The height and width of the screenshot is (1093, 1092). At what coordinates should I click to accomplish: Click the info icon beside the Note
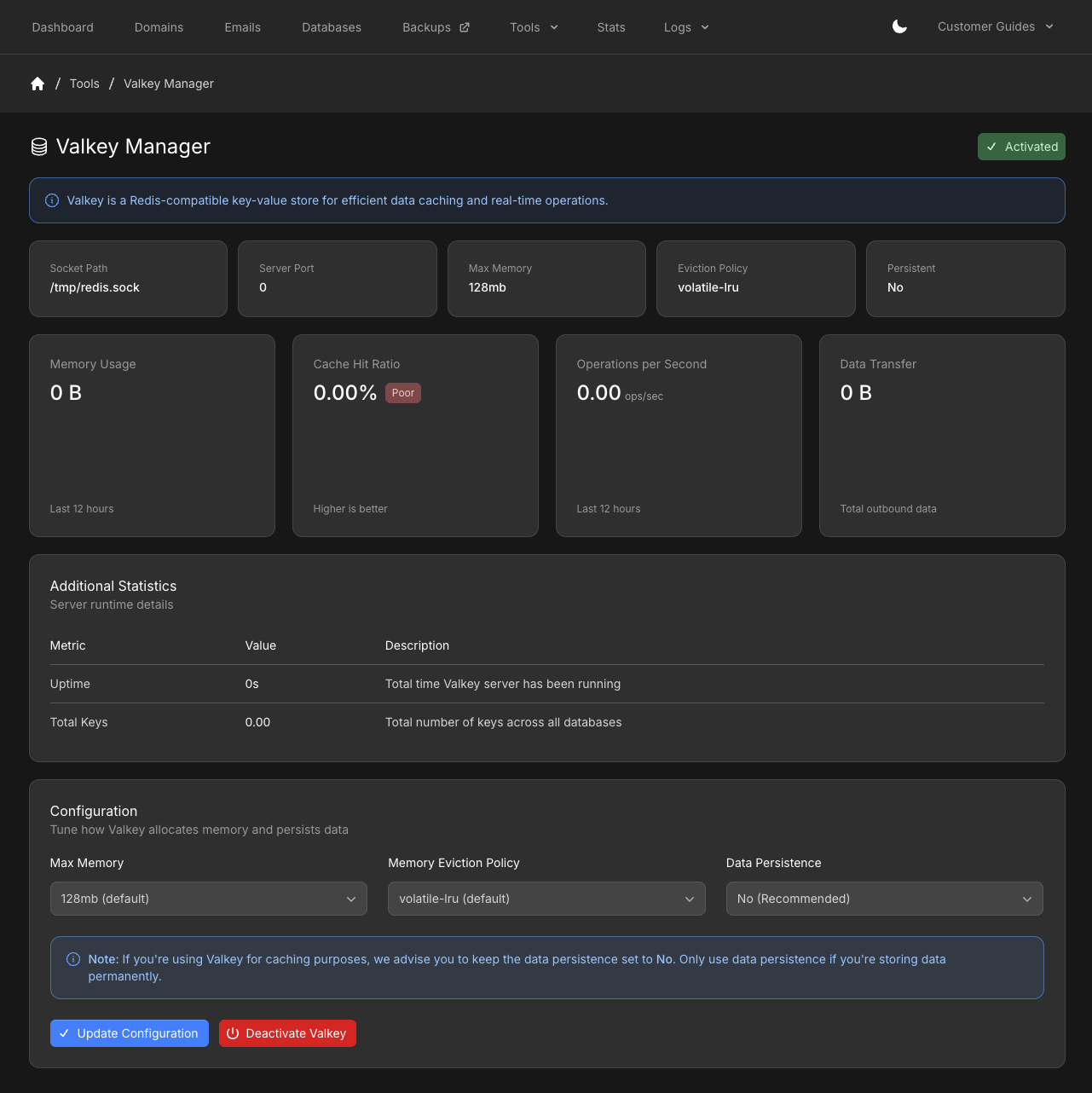point(73,959)
